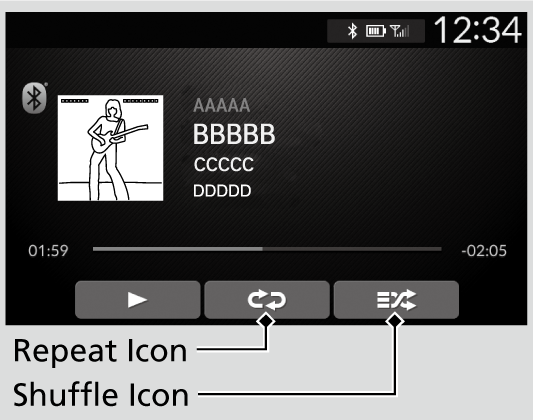Click the playback progress bar
Viewport: 533px width, 420px height.
[x=267, y=249]
